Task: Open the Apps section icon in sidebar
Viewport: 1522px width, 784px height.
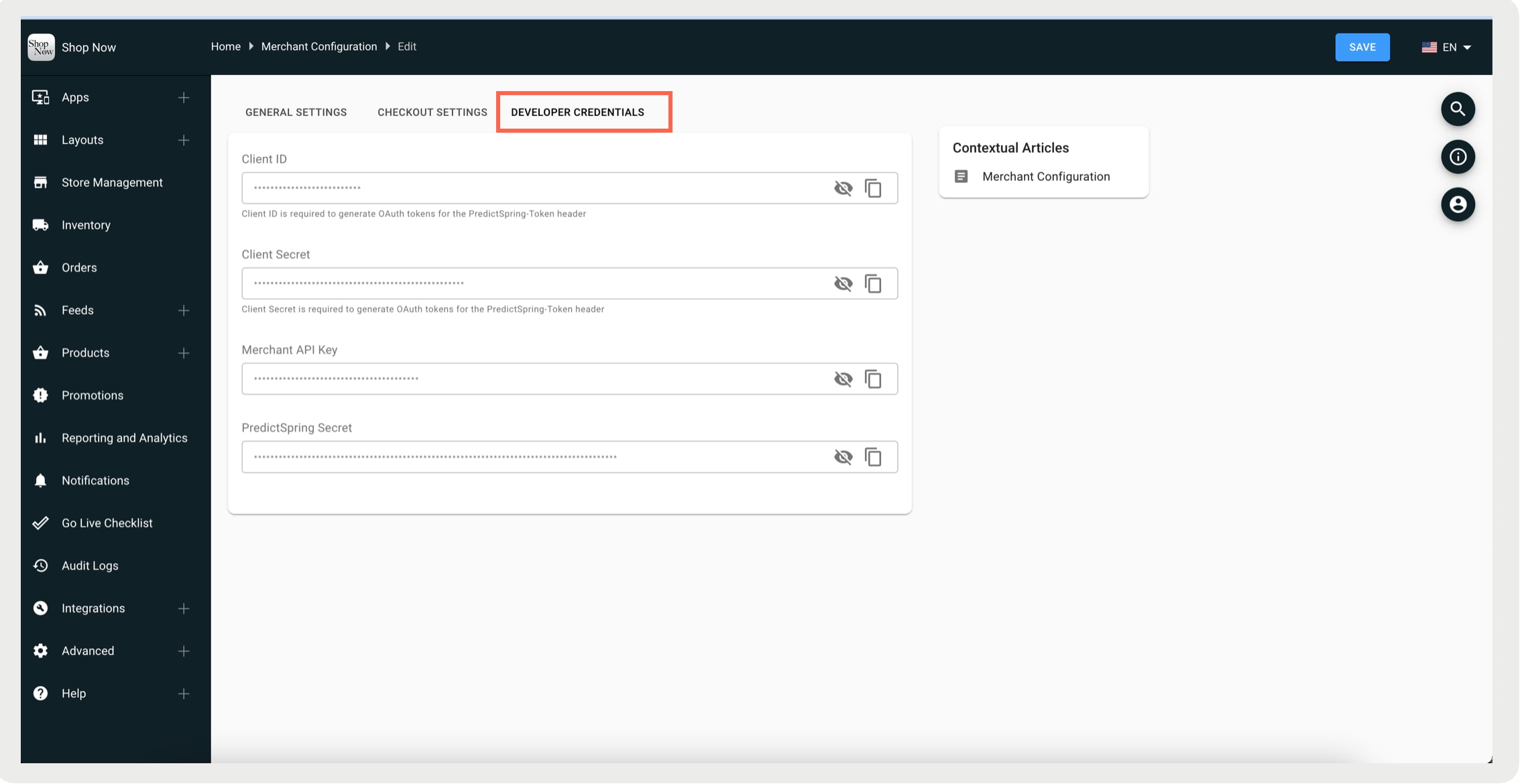Action: (x=40, y=97)
